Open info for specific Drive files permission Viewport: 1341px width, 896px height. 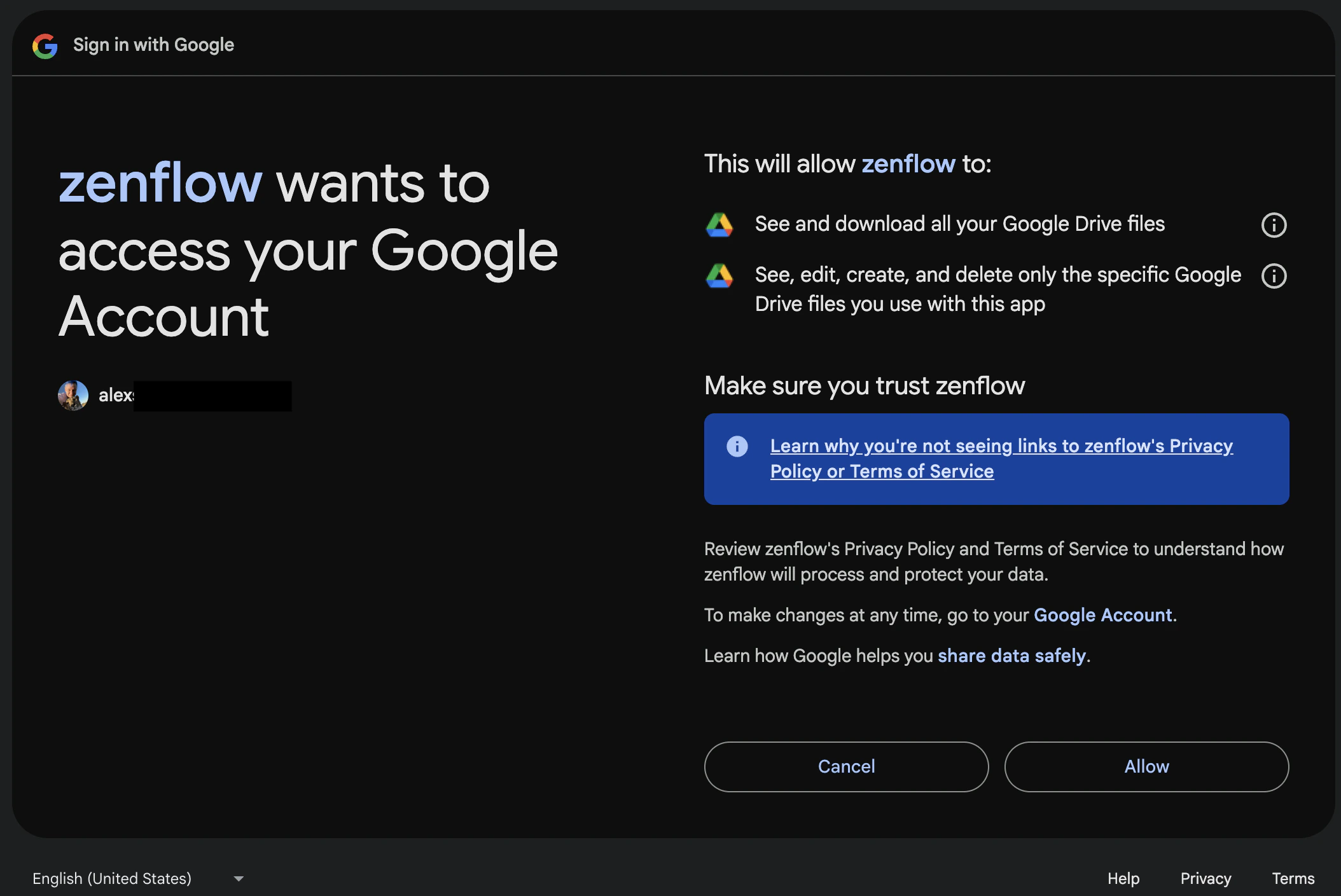tap(1274, 276)
